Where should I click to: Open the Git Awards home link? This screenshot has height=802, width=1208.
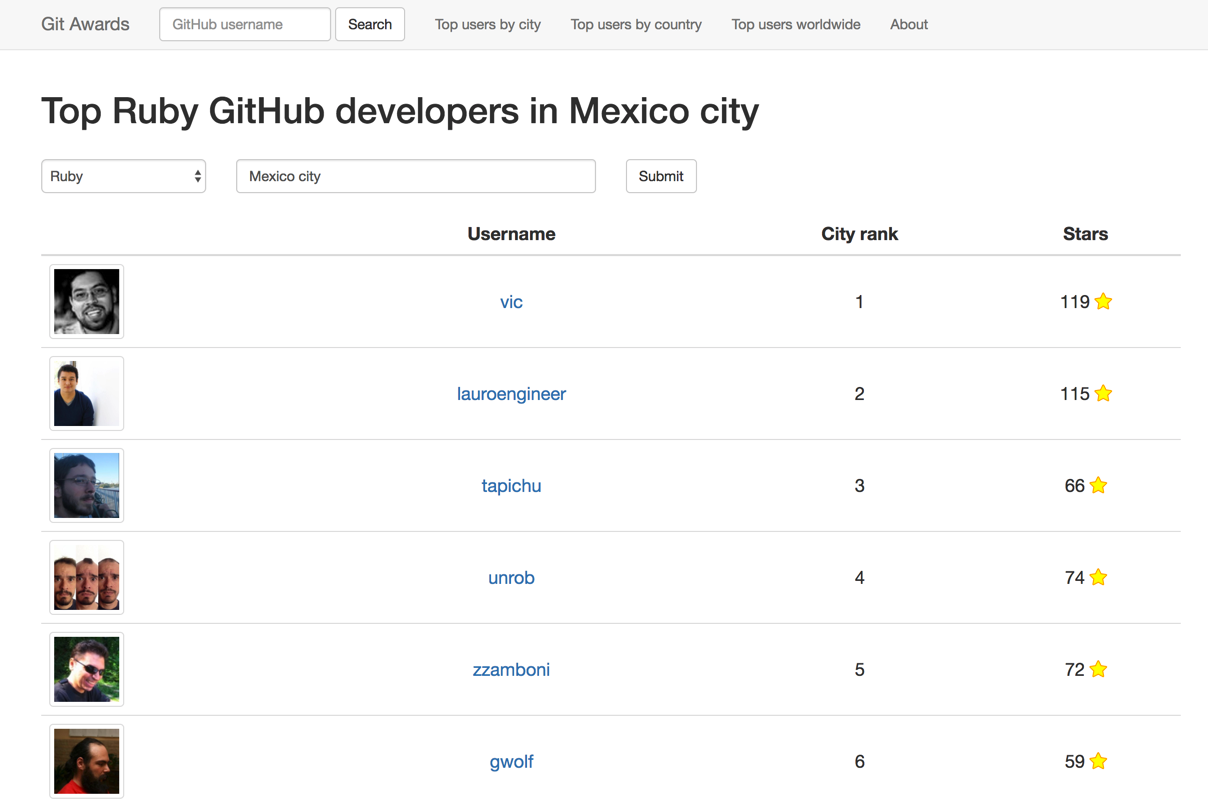click(84, 24)
